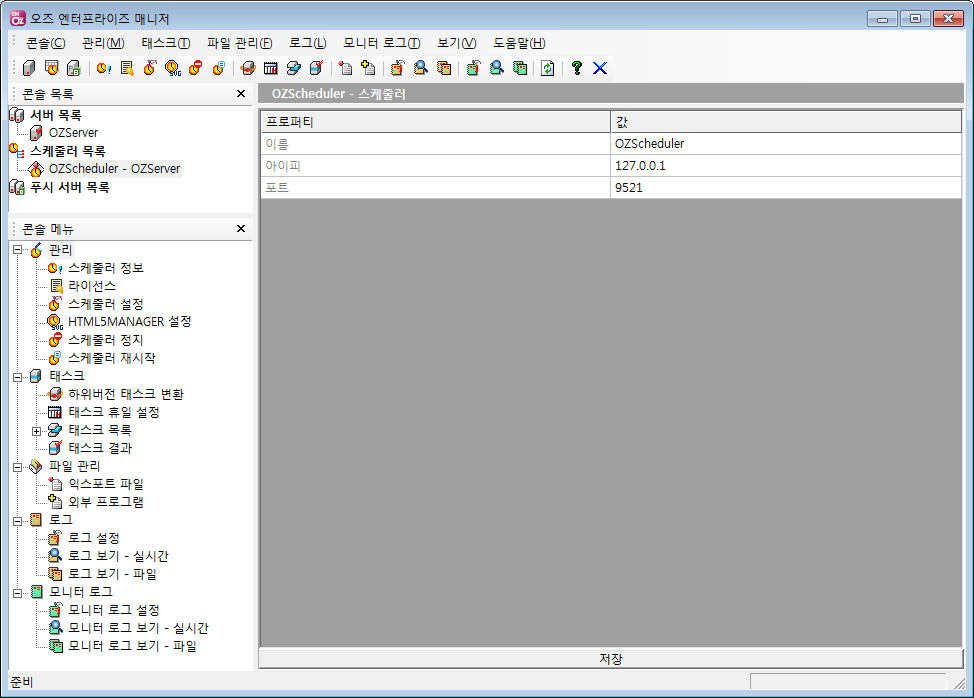974x698 pixels.
Task: Click the refresh toolbar icon
Action: (x=547, y=68)
